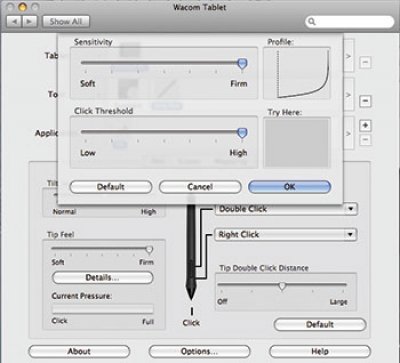Click Cancel in the Details sheet
This screenshot has width=400, height=363.
[x=200, y=187]
